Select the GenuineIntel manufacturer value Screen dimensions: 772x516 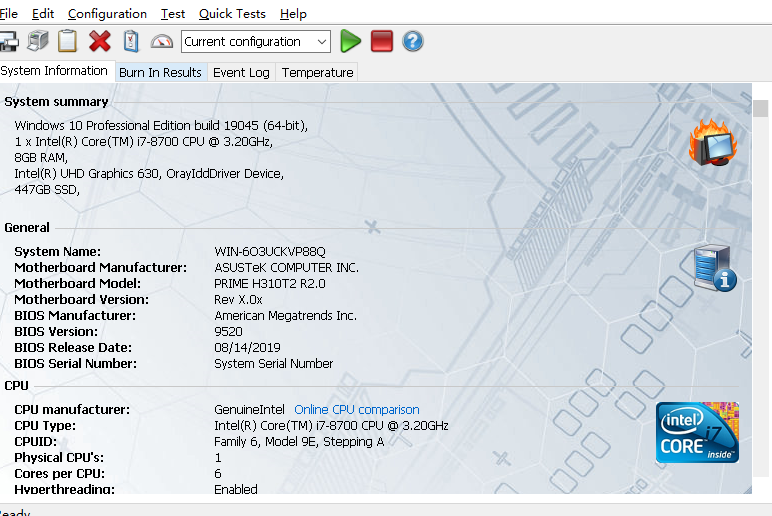[250, 410]
